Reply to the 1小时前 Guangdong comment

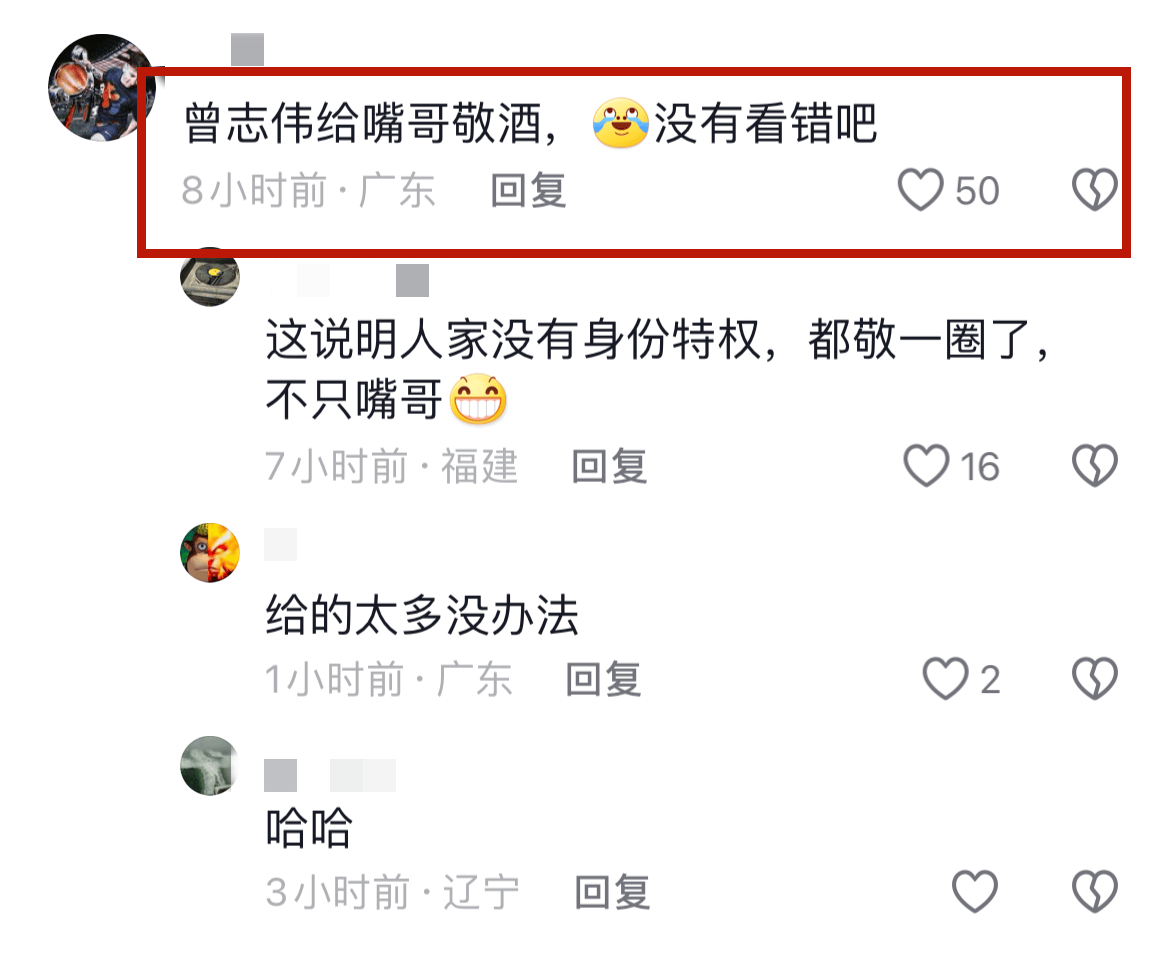click(x=603, y=679)
